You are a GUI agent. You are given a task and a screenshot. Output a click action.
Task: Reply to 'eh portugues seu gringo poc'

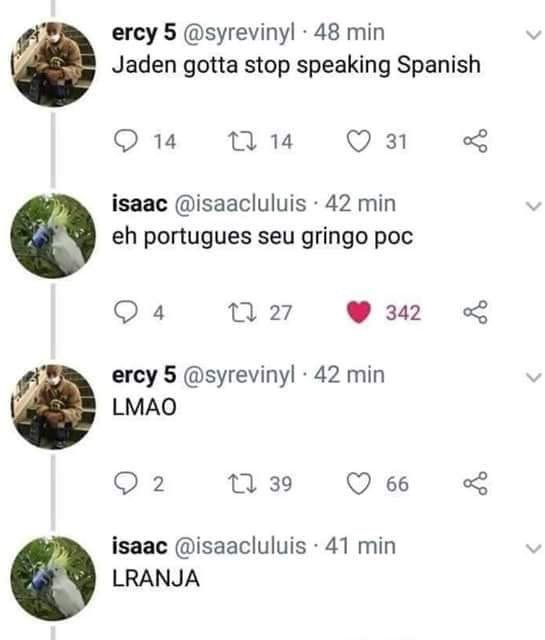125,312
